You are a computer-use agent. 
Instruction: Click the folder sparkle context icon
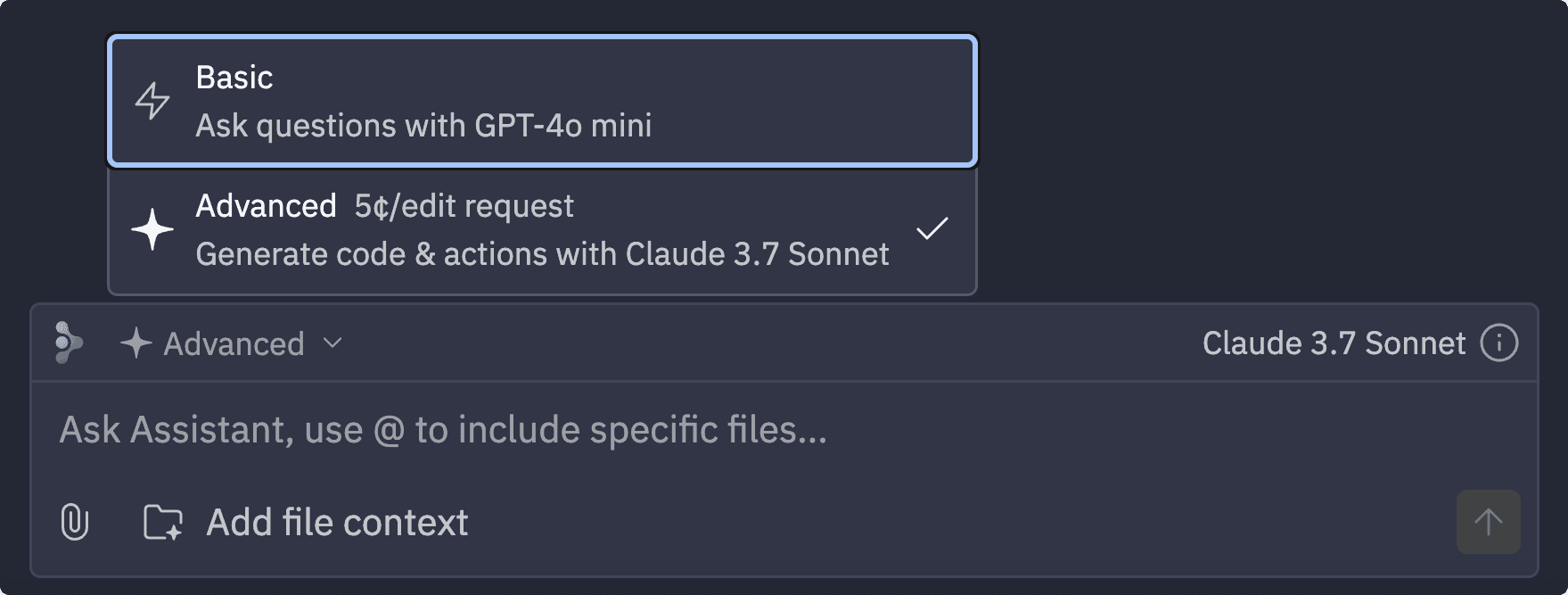163,522
